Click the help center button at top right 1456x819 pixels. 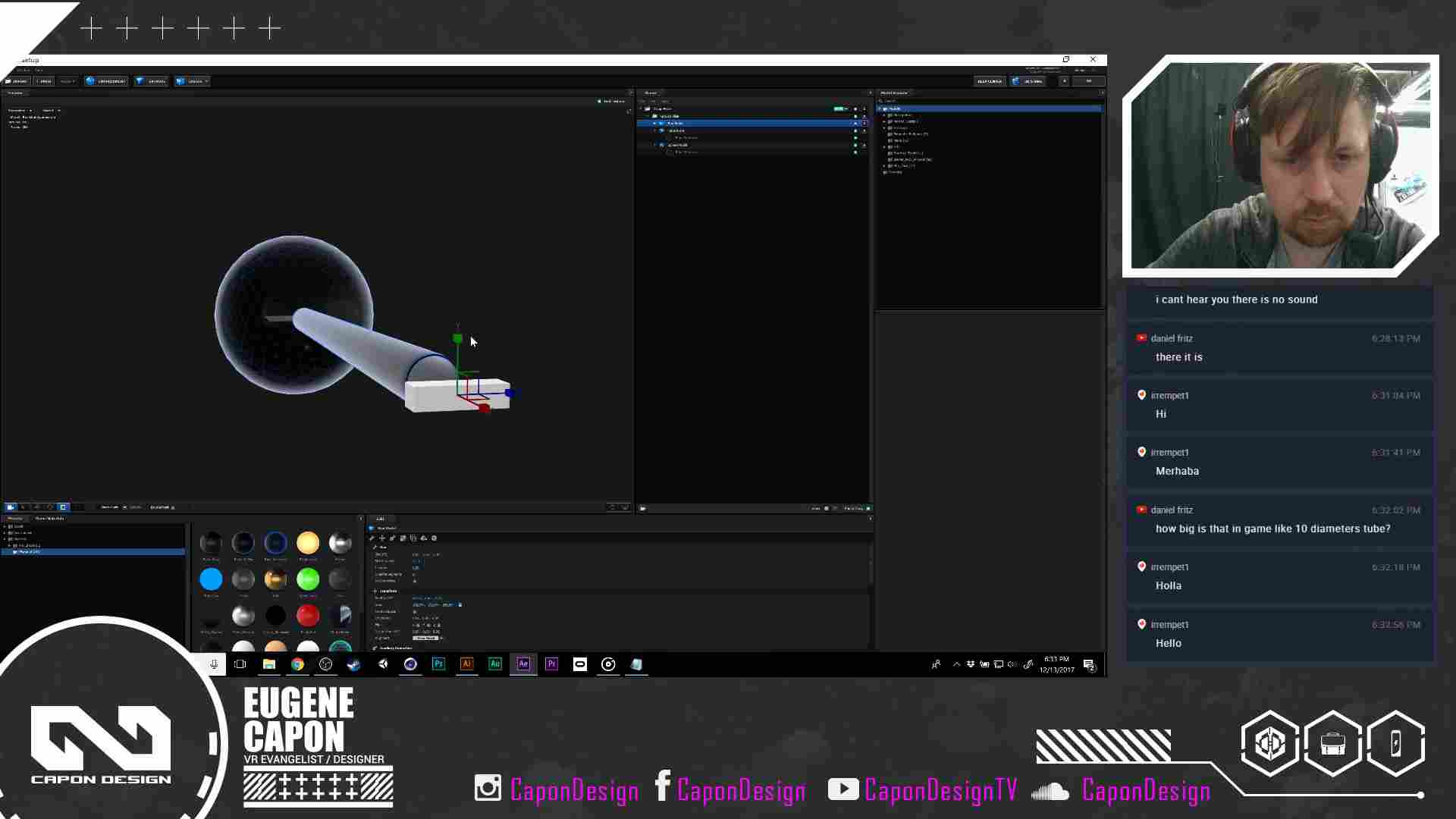point(989,81)
